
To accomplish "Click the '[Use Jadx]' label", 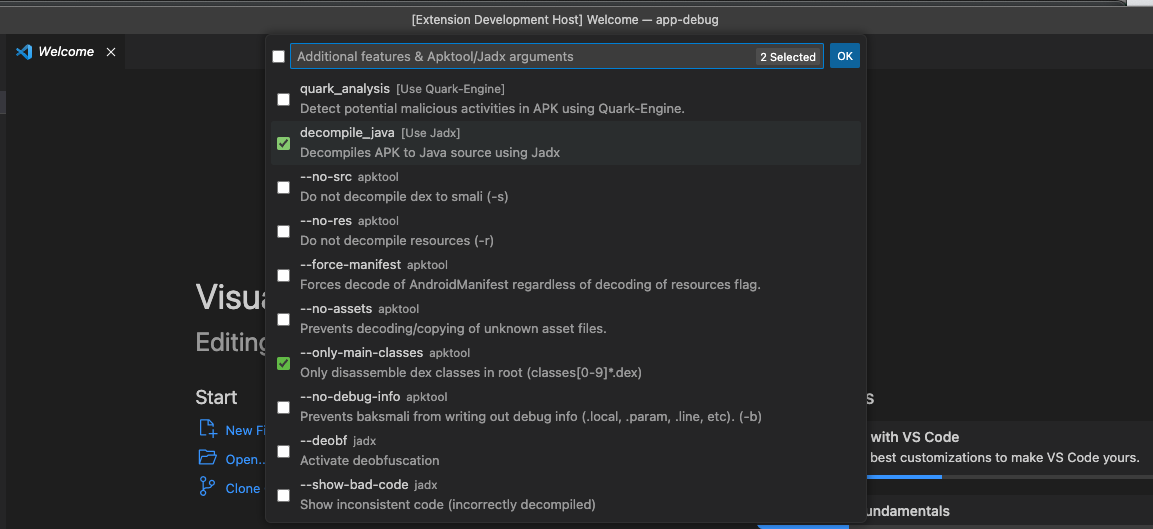I will coord(431,133).
